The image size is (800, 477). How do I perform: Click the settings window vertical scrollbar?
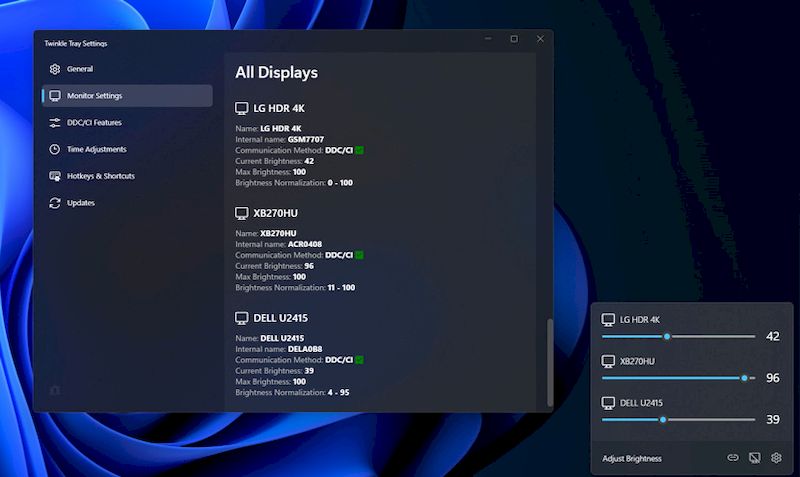(547, 360)
